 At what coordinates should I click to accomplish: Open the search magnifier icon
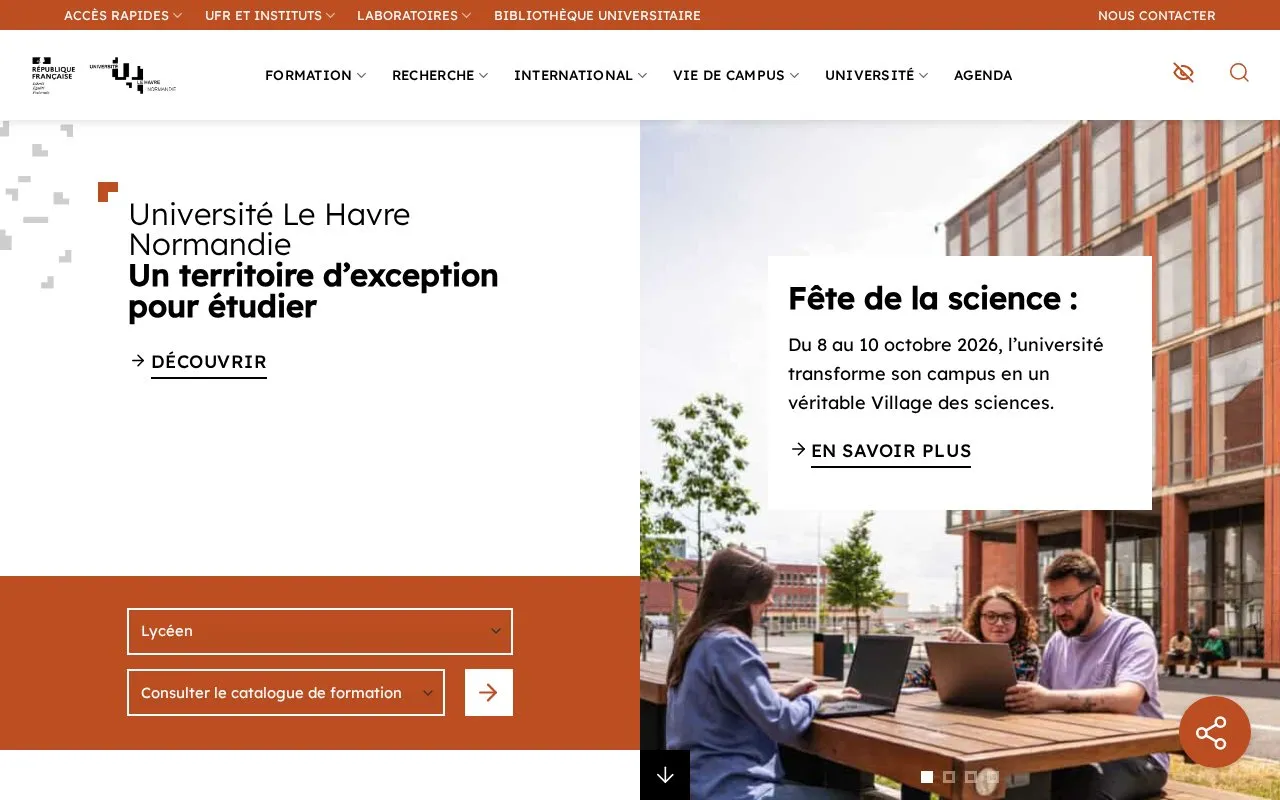tap(1239, 73)
